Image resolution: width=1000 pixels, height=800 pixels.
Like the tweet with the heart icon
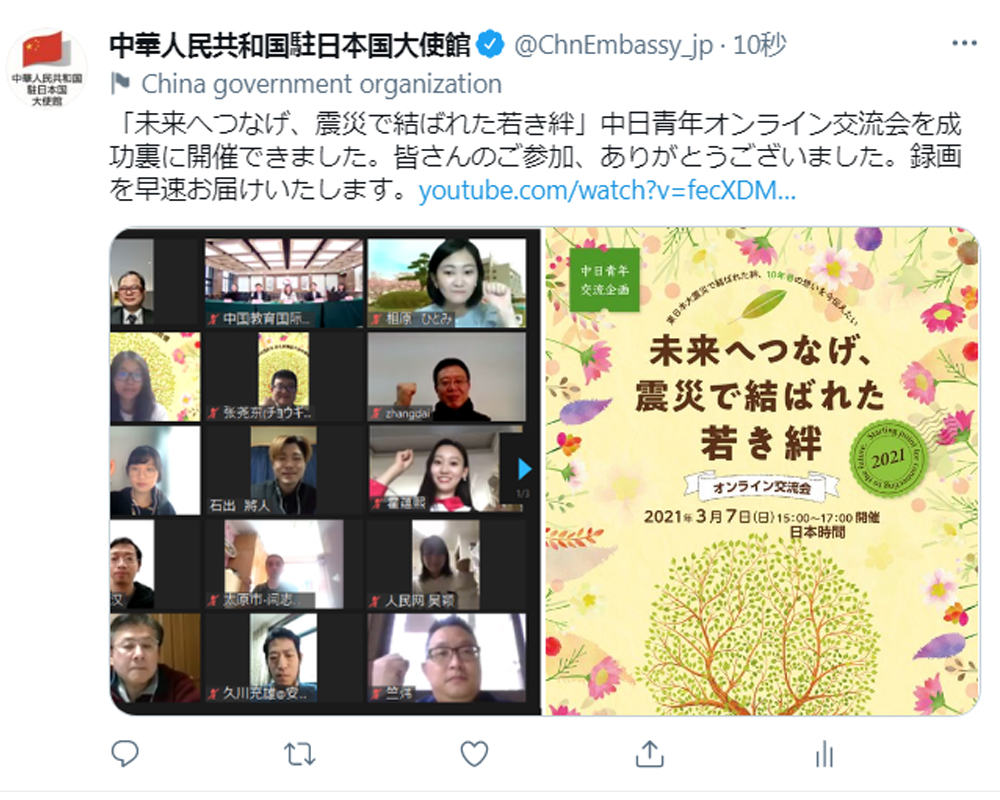click(474, 754)
